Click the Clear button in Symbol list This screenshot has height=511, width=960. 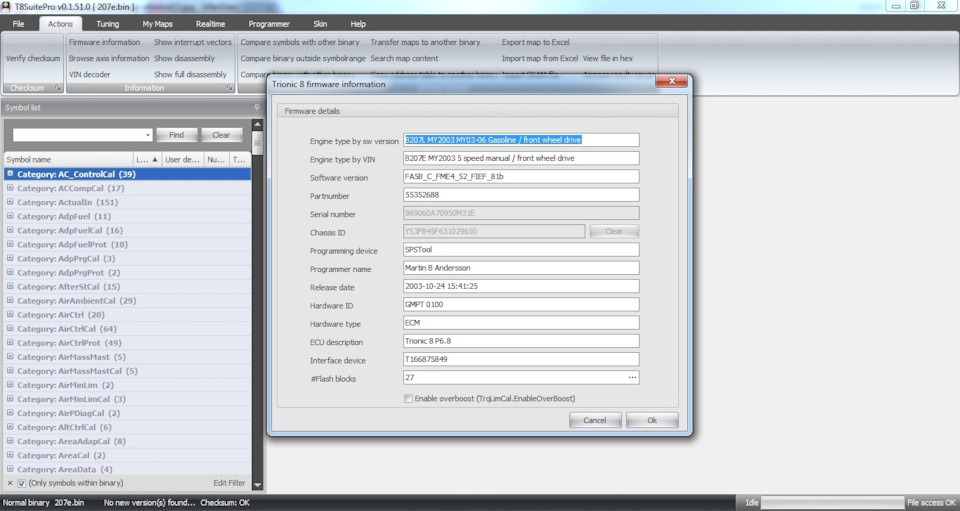(x=221, y=135)
